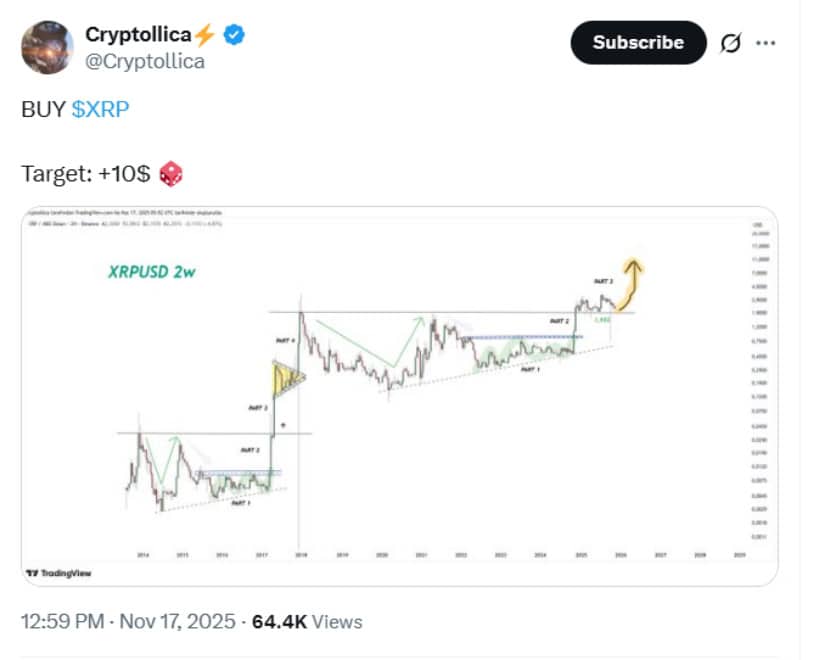This screenshot has width=825, height=660.
Task: Click the 64.4K Views count
Action: pos(307,622)
